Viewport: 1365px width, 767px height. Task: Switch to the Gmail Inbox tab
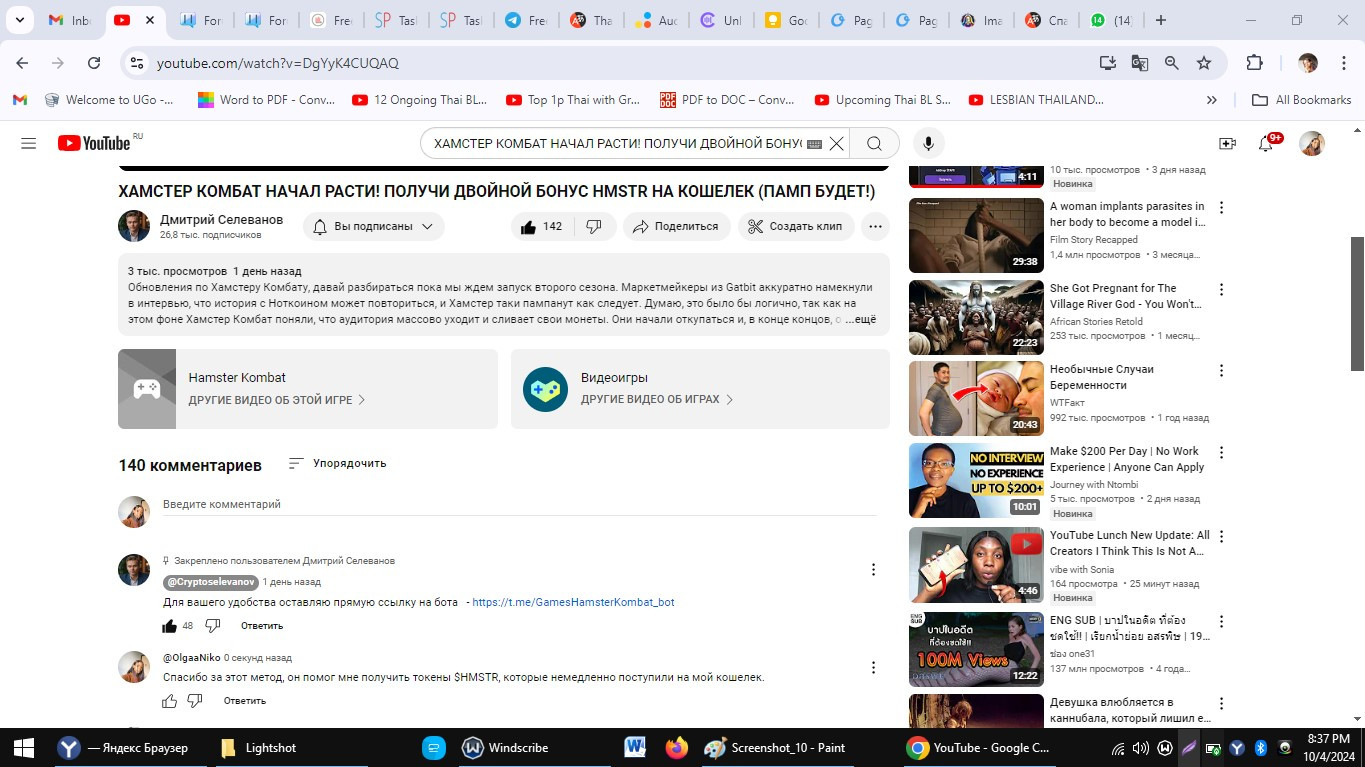click(x=68, y=20)
